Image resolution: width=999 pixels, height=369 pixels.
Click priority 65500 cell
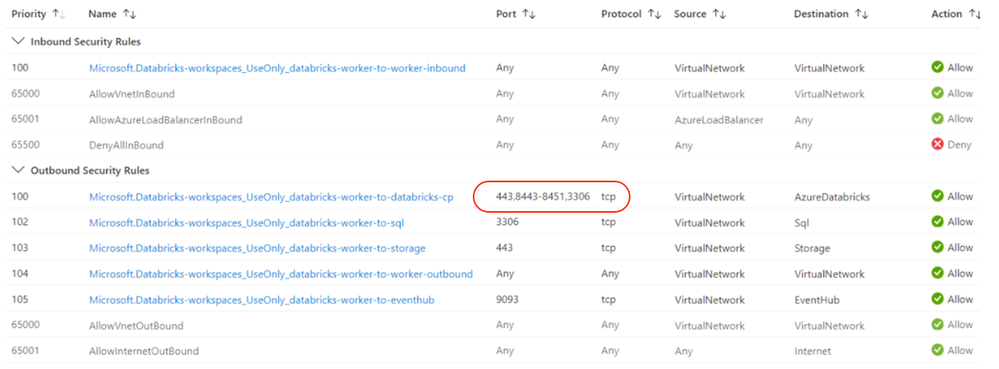coord(25,145)
